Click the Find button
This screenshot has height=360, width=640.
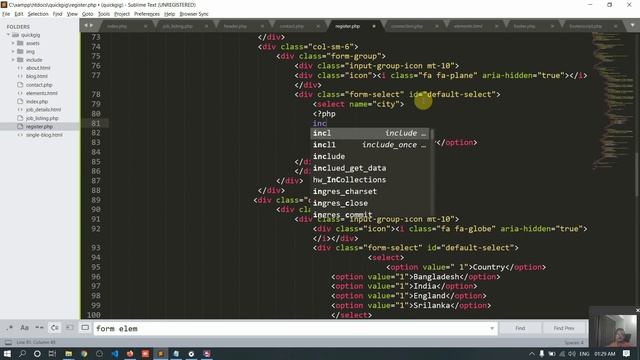click(520, 328)
